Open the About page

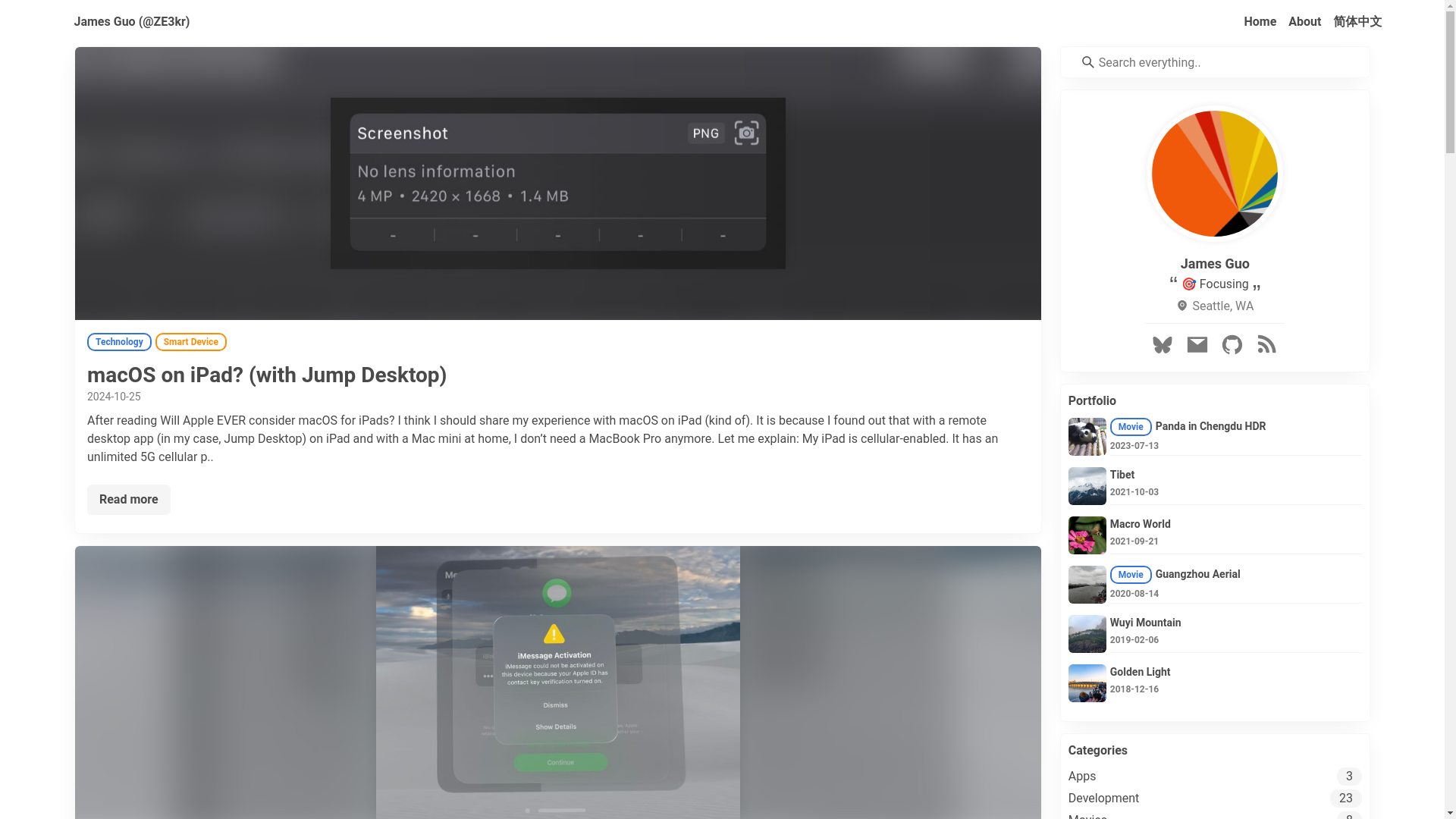(1304, 22)
